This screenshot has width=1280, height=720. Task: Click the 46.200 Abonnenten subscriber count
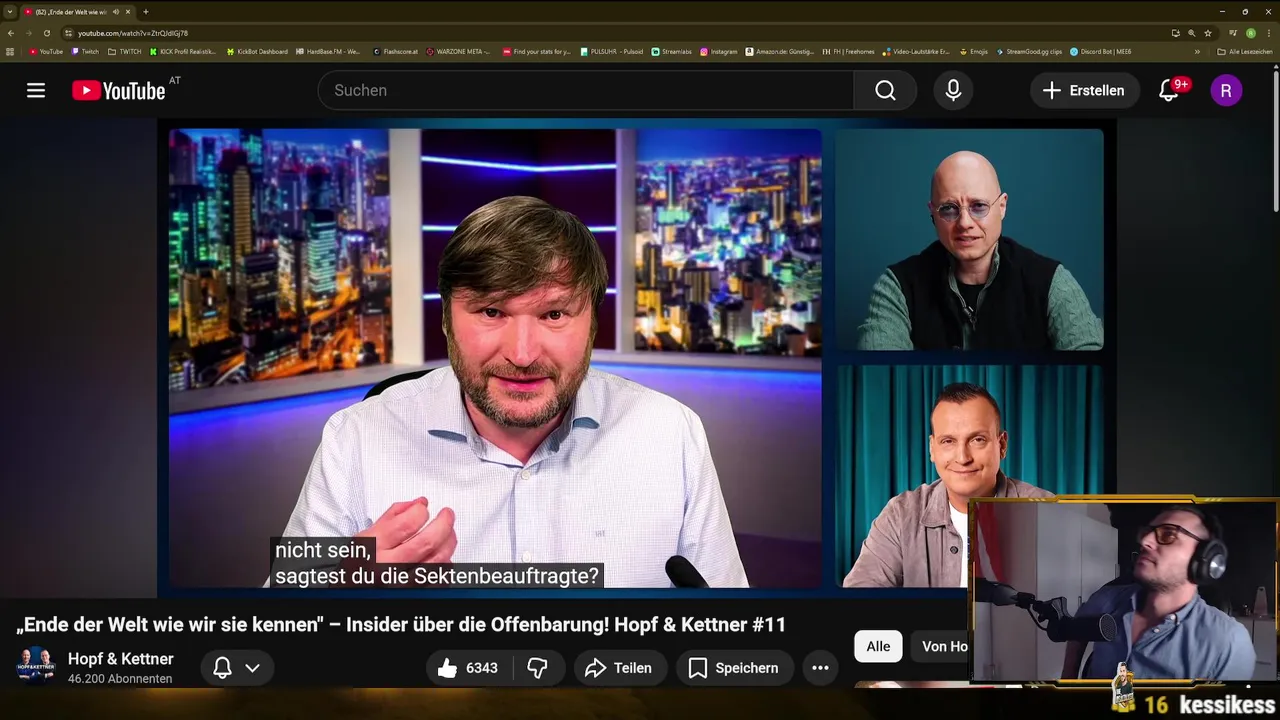[120, 679]
